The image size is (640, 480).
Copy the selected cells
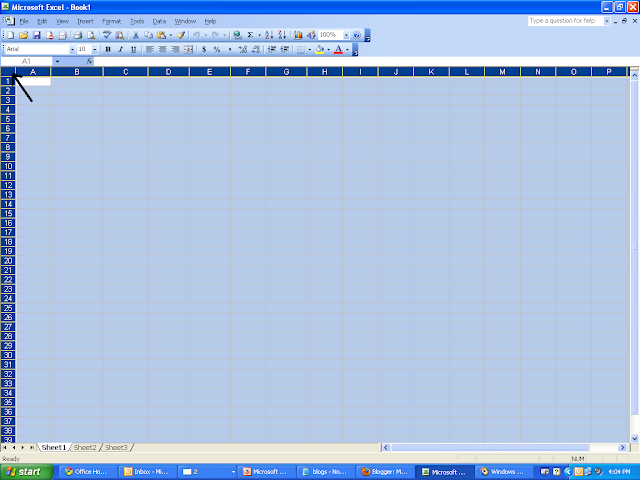[149, 35]
